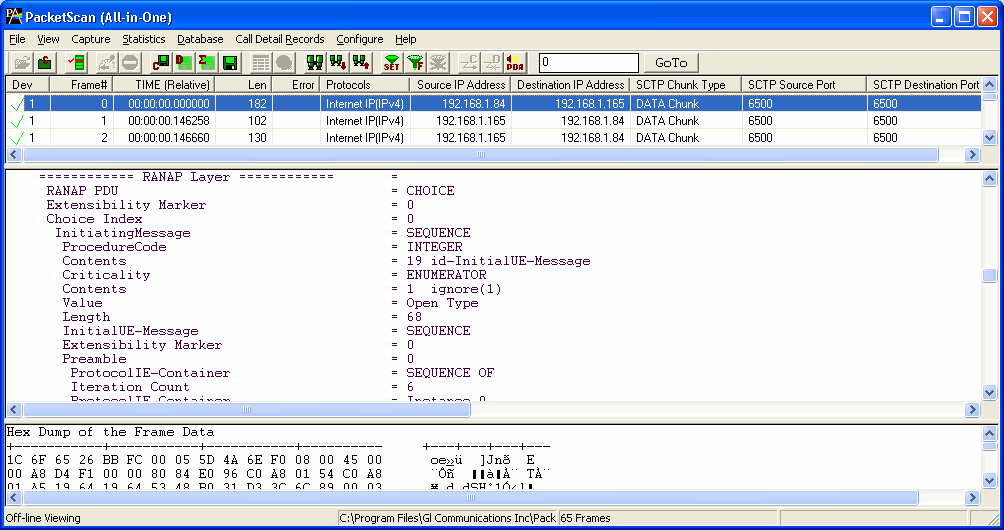Click frame list vertical scrollbar down arrow
This screenshot has height=530, width=1004.
point(989,137)
